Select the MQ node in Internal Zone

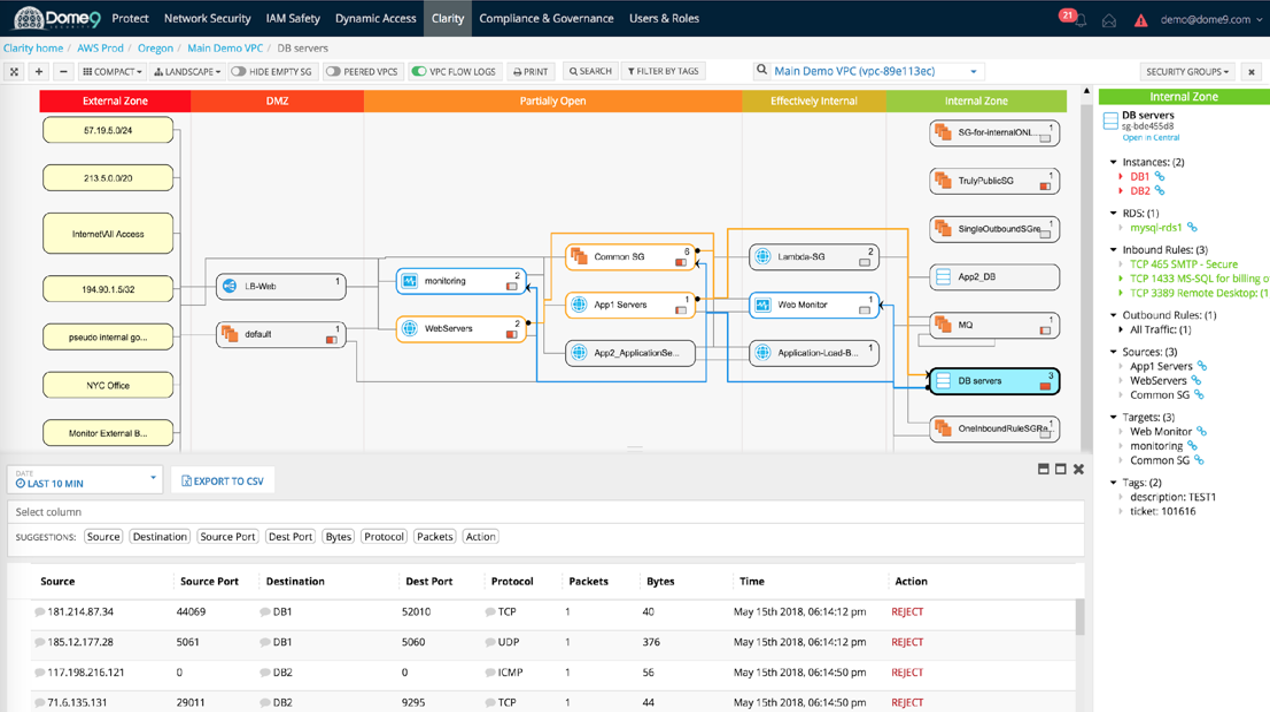click(x=994, y=325)
